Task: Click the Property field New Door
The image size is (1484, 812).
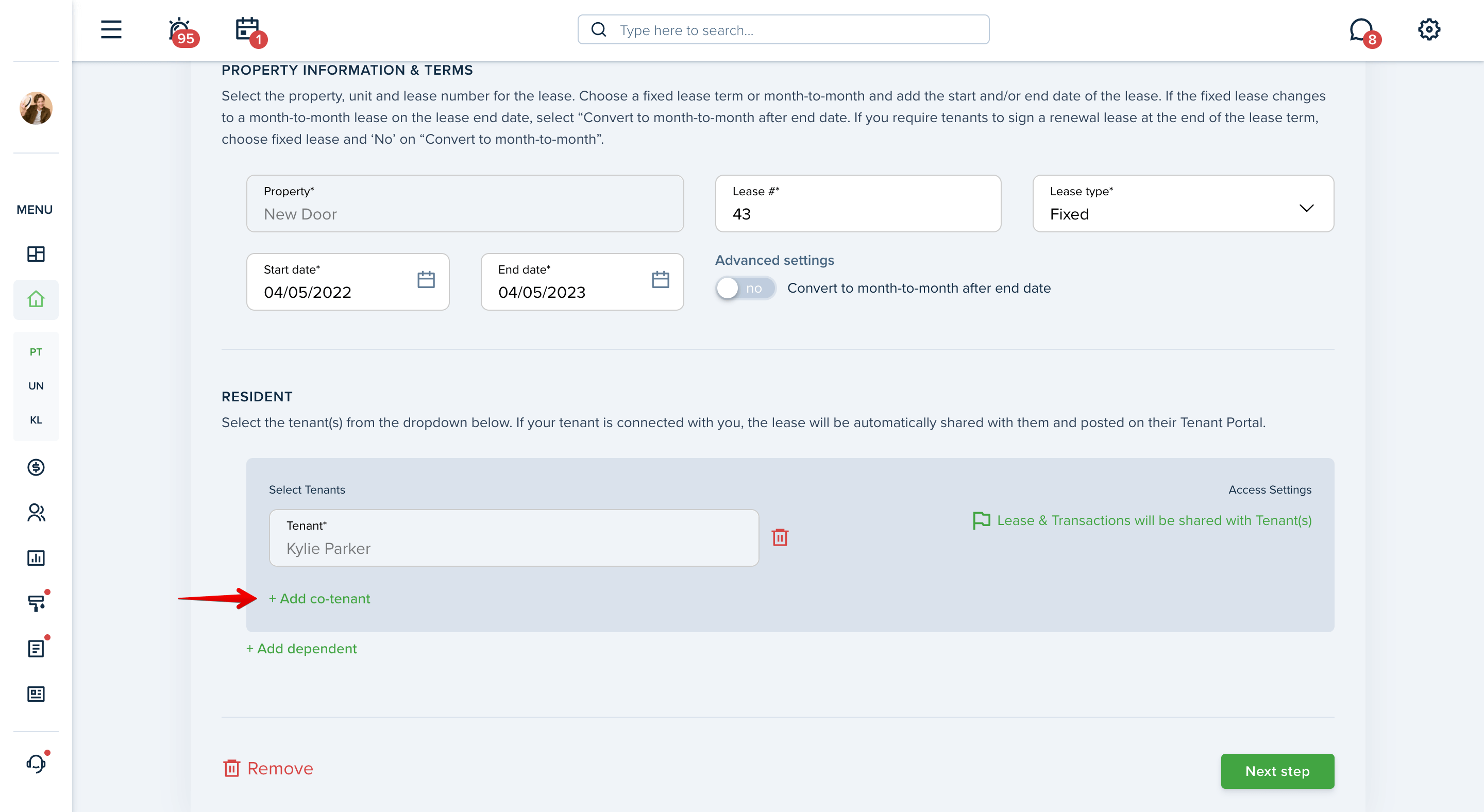Action: pos(465,204)
